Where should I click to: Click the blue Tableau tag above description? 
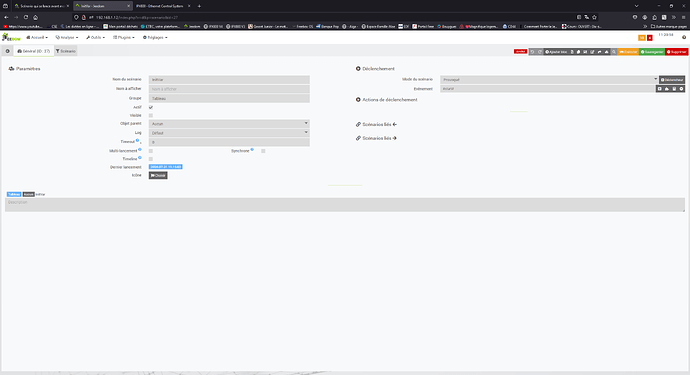14,194
